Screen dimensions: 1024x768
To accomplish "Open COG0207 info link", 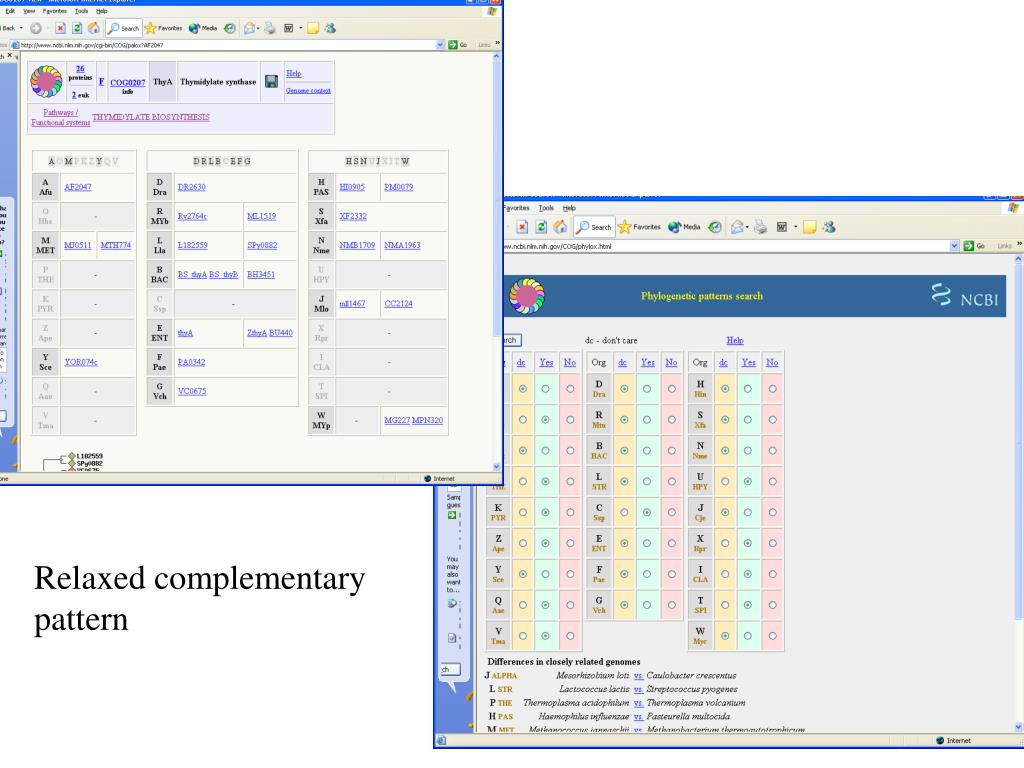I will click(x=127, y=82).
